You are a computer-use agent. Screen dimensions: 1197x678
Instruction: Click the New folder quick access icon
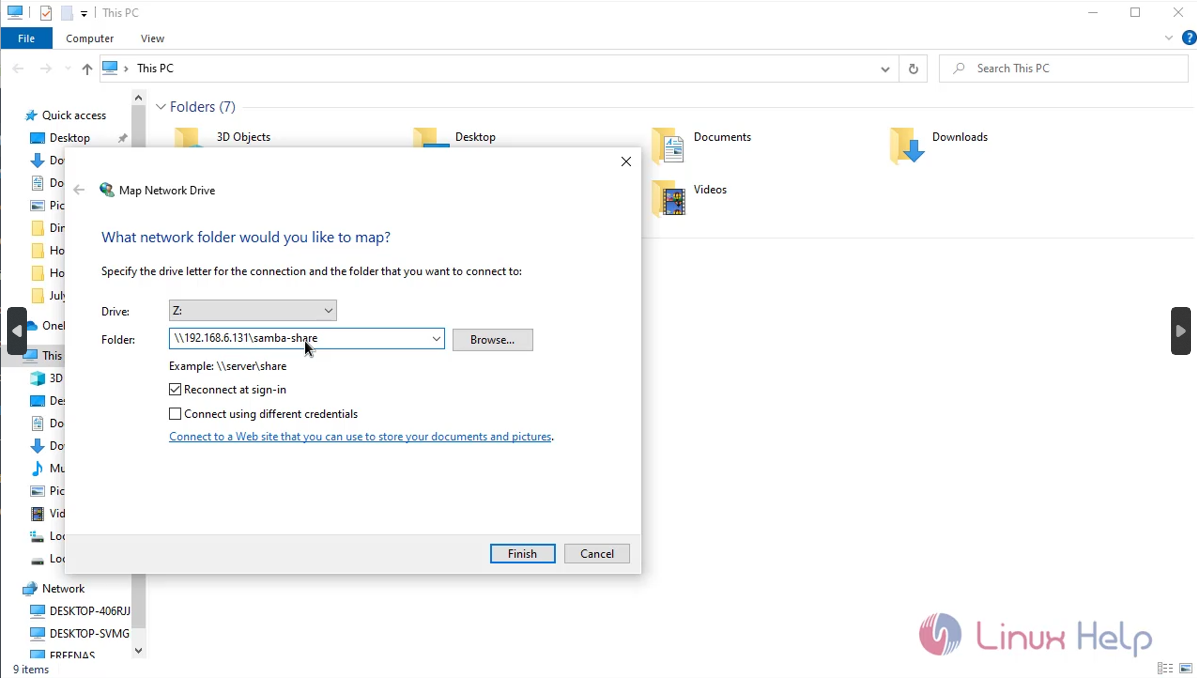point(67,13)
